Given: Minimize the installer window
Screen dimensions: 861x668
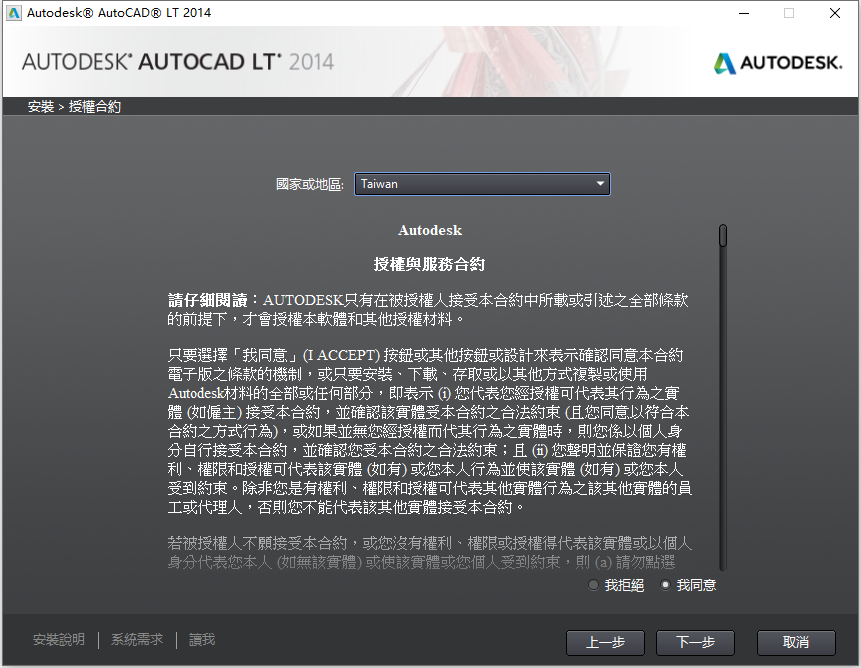Looking at the screenshot, I should click(x=744, y=13).
